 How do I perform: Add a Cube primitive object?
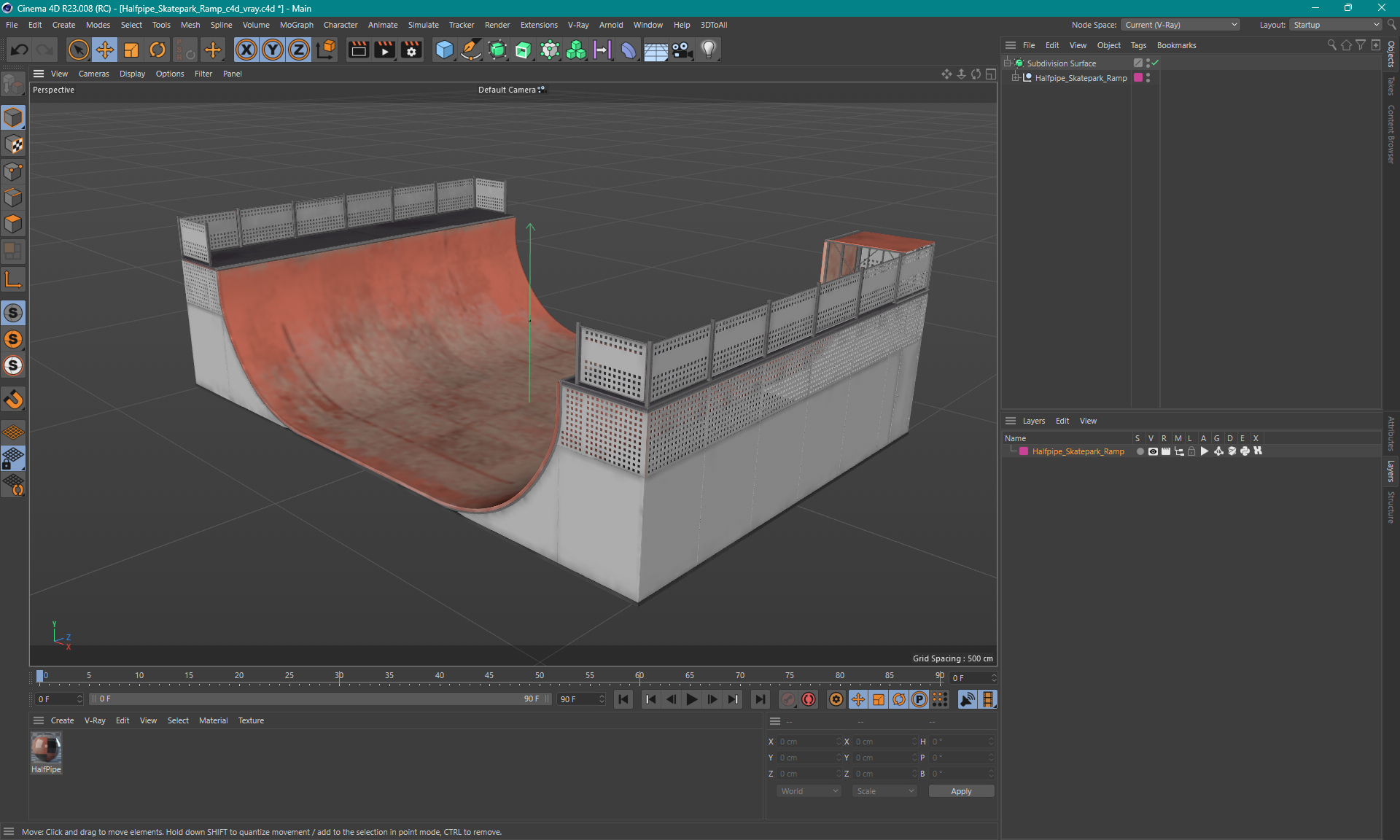pyautogui.click(x=444, y=50)
